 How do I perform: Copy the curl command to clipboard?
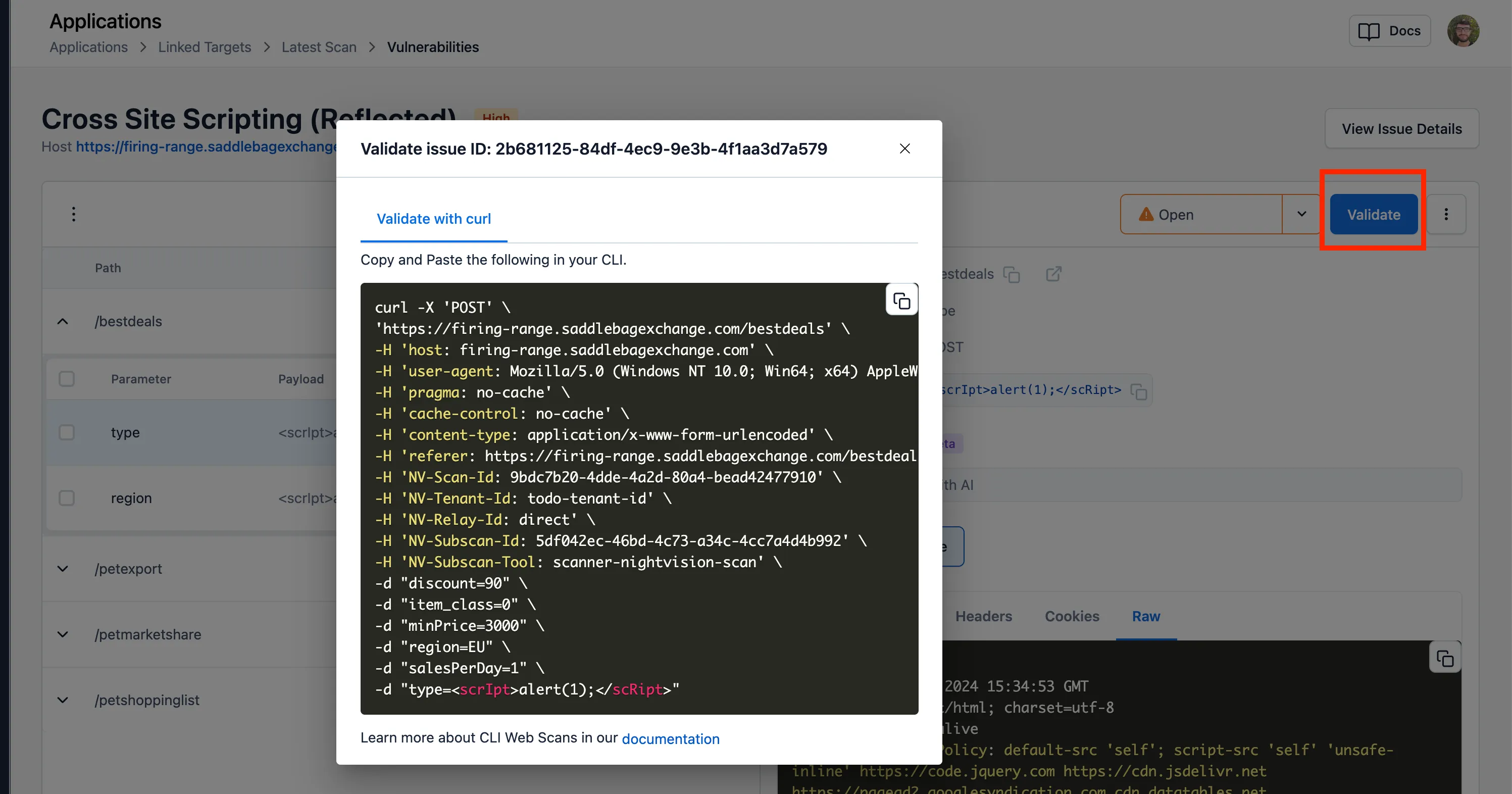coord(901,301)
